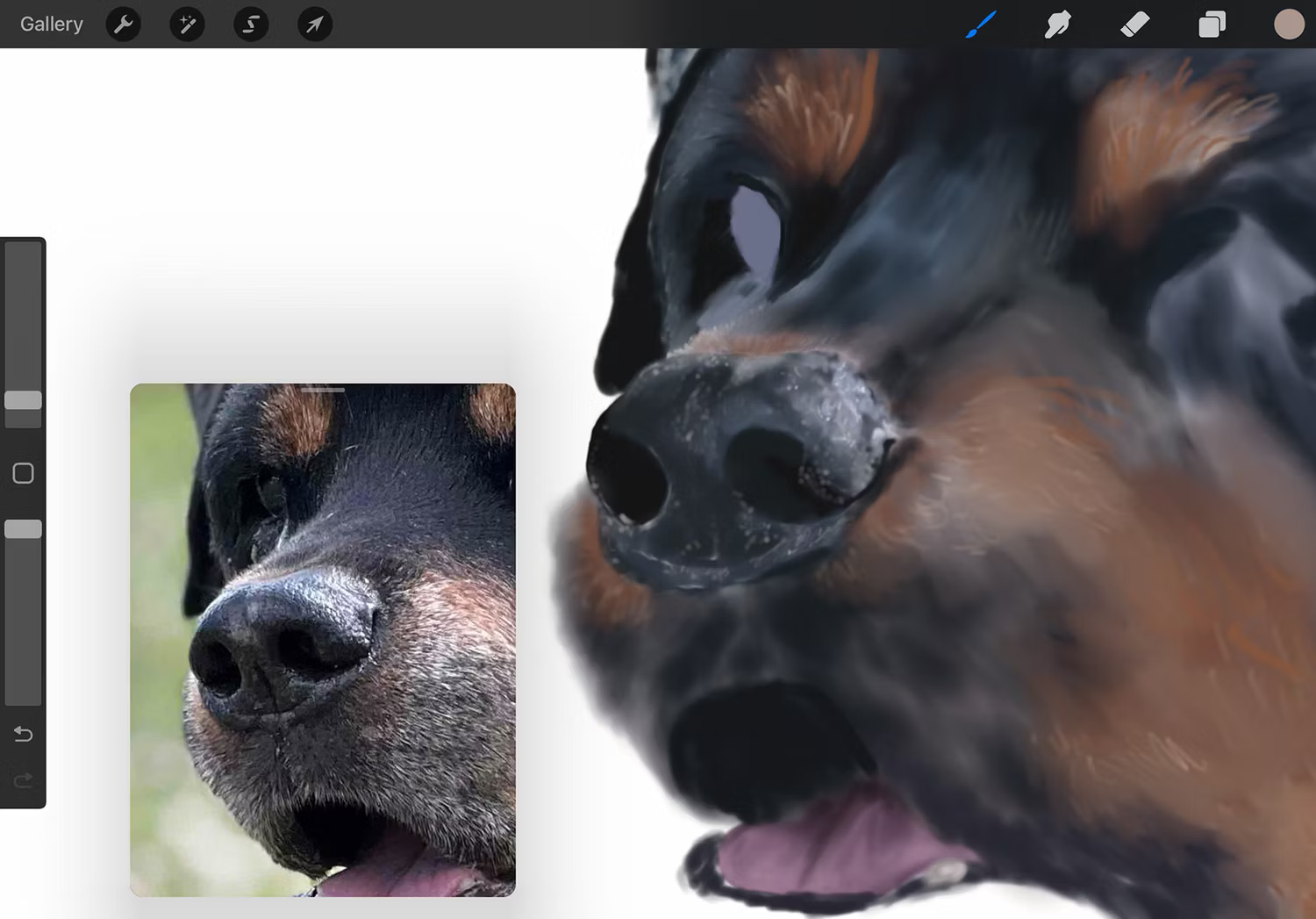The height and width of the screenshot is (919, 1316).
Task: Open the Layers panel
Action: pyautogui.click(x=1212, y=24)
